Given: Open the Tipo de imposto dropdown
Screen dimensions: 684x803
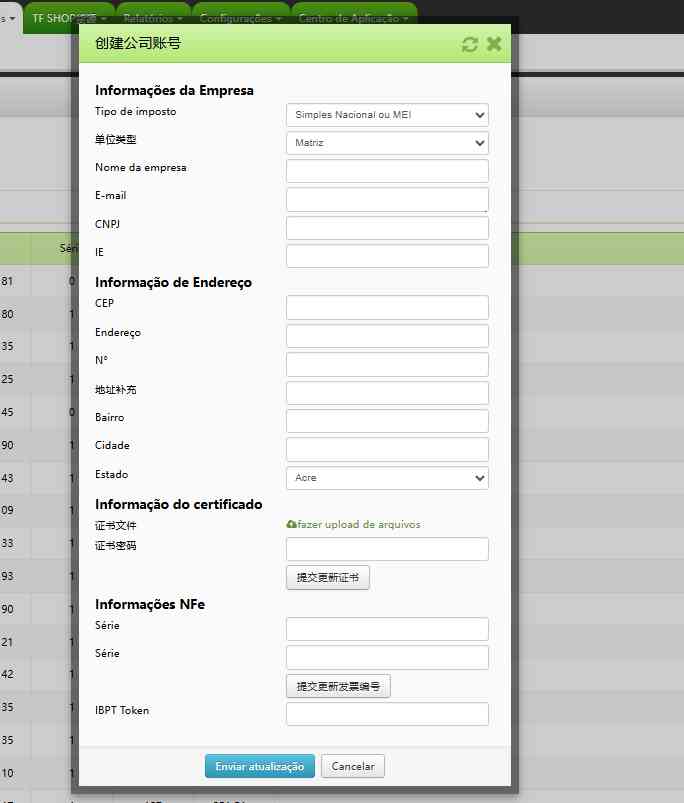Looking at the screenshot, I should click(387, 115).
